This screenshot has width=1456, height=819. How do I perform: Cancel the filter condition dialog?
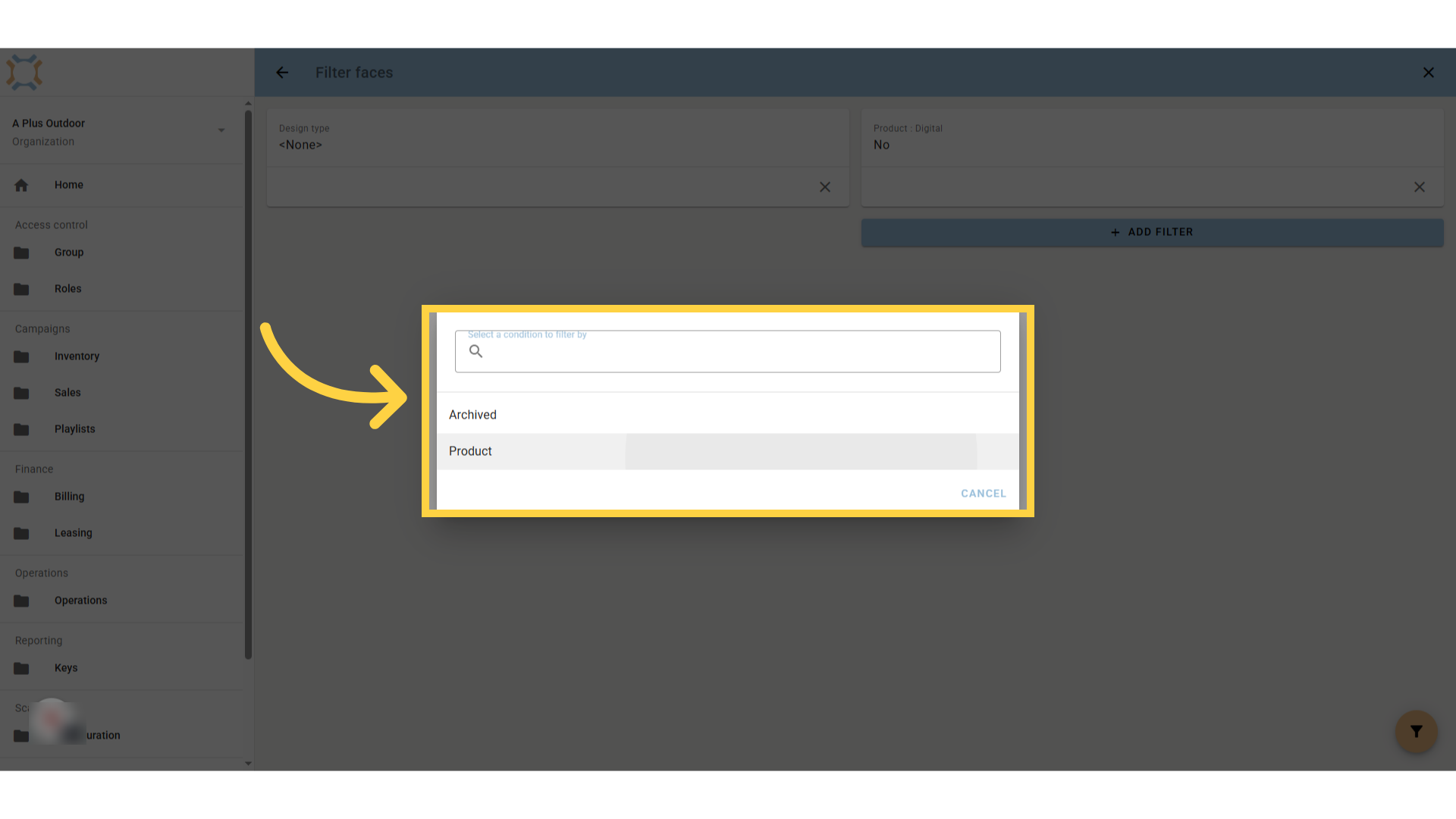[984, 494]
